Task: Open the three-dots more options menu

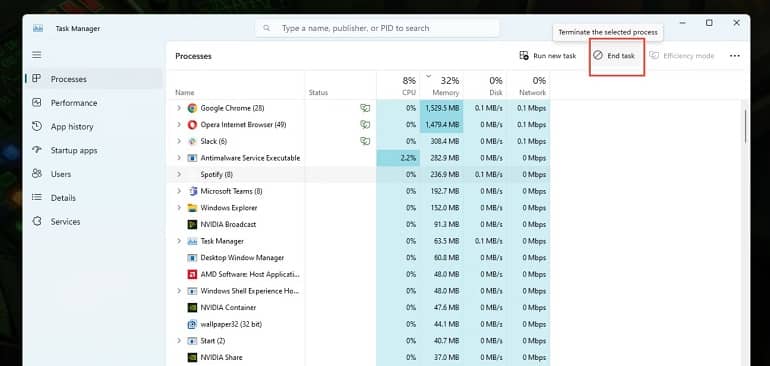Action: tap(735, 56)
